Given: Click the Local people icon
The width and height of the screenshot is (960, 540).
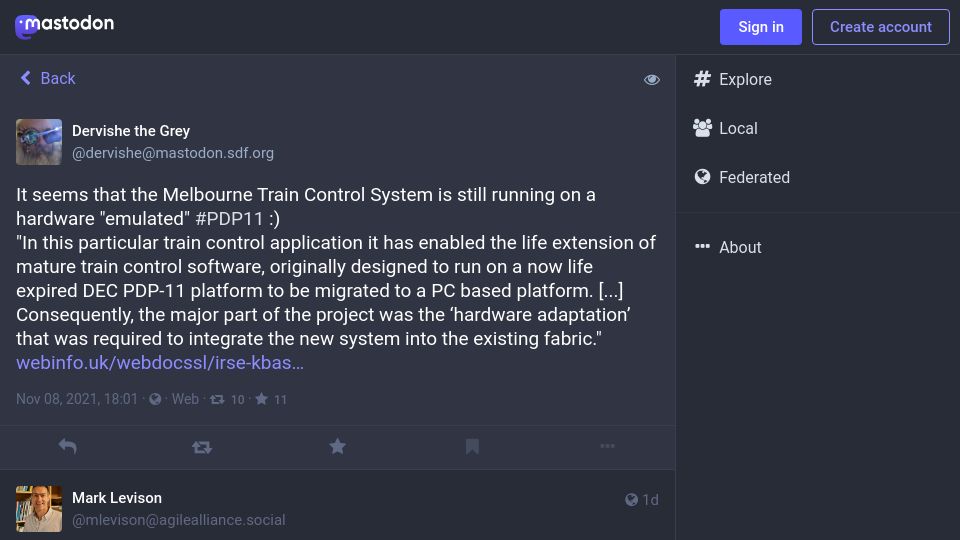Looking at the screenshot, I should [702, 128].
